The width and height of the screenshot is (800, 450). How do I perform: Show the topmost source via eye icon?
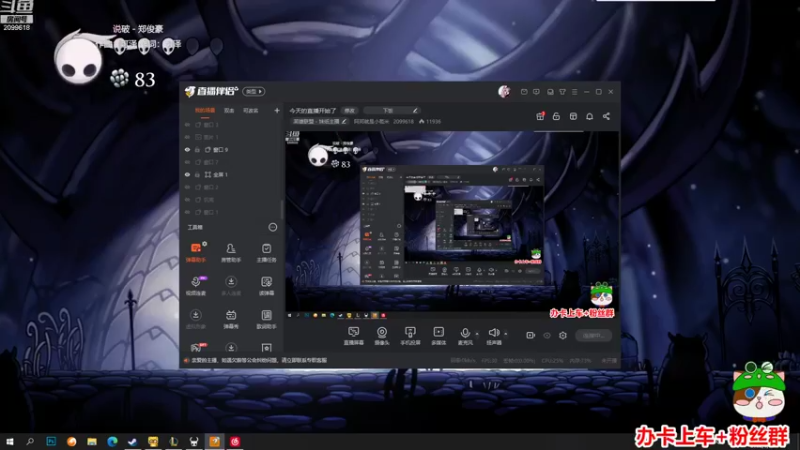(x=187, y=124)
